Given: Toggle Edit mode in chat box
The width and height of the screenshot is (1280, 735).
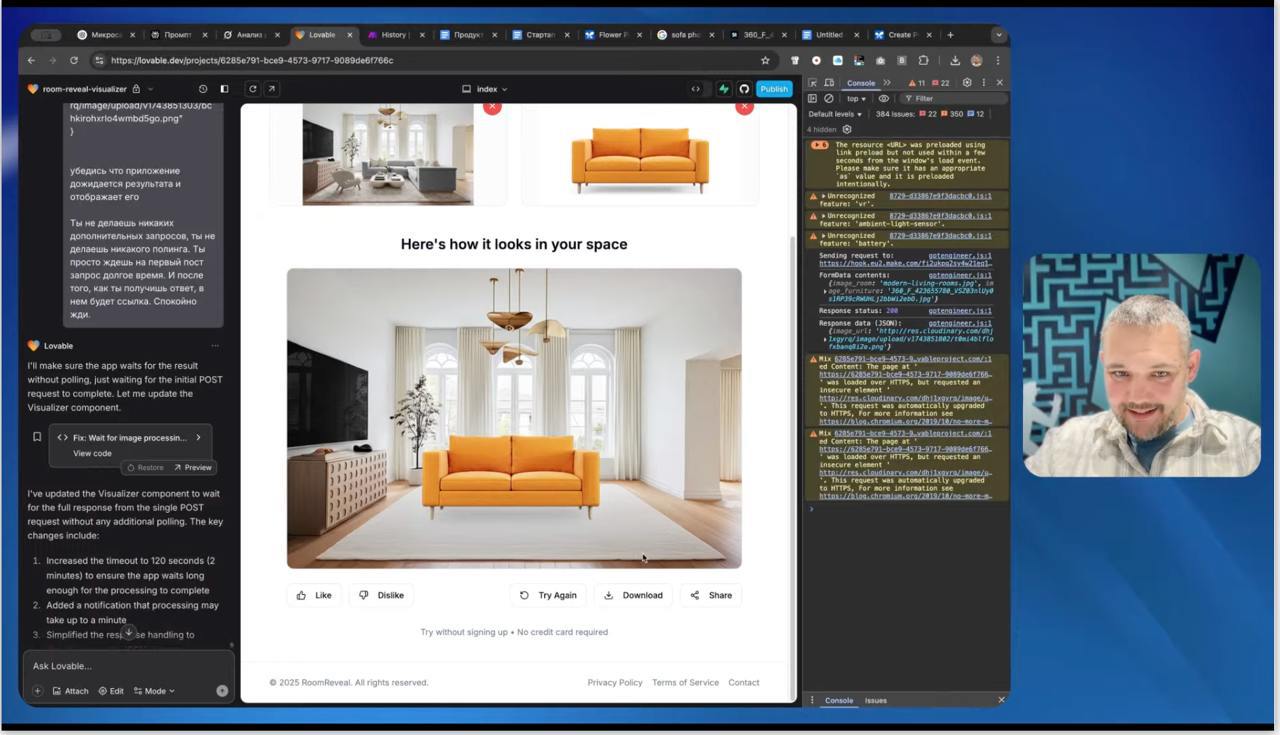Looking at the screenshot, I should pos(111,691).
